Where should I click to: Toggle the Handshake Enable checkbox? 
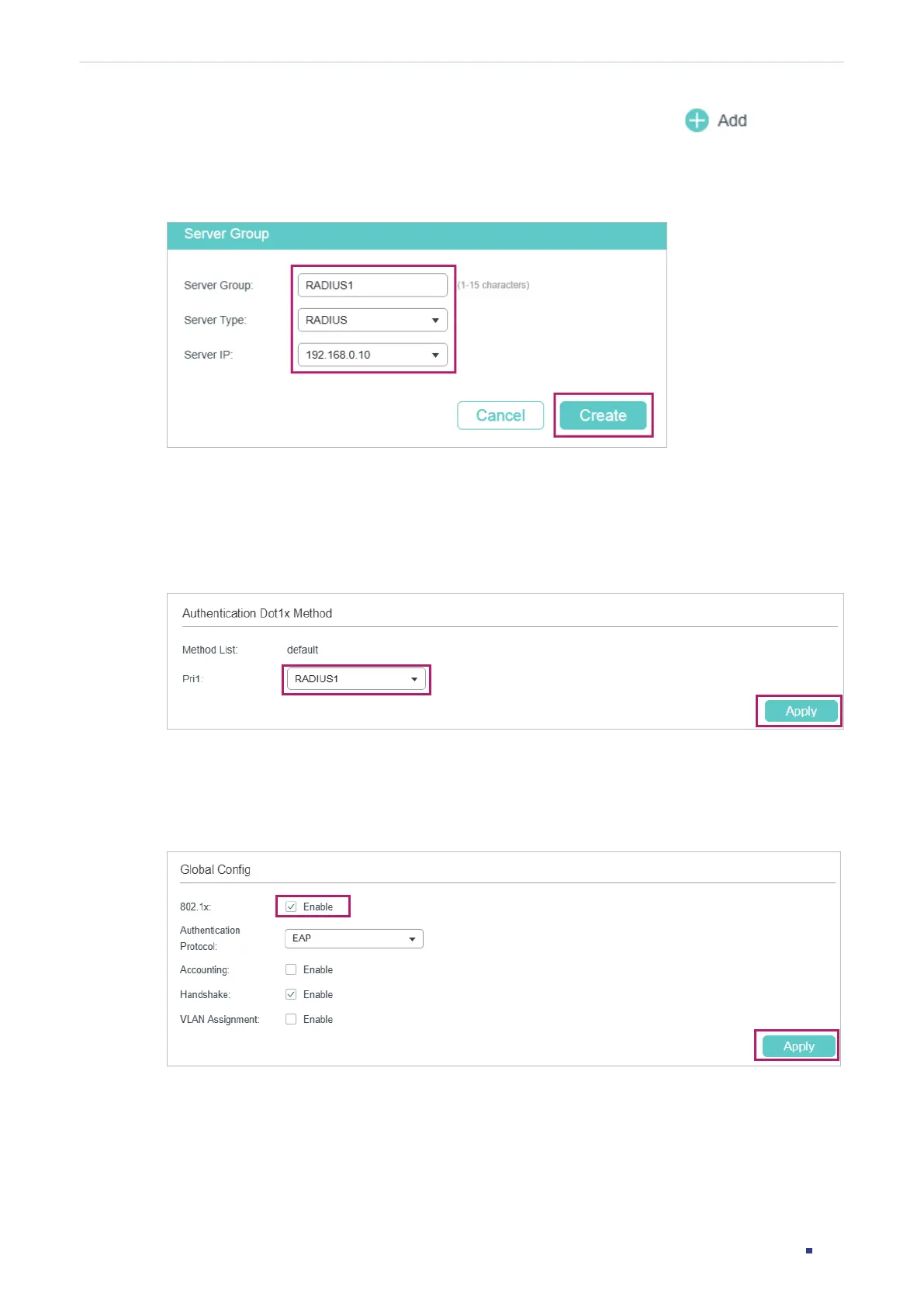coord(291,994)
